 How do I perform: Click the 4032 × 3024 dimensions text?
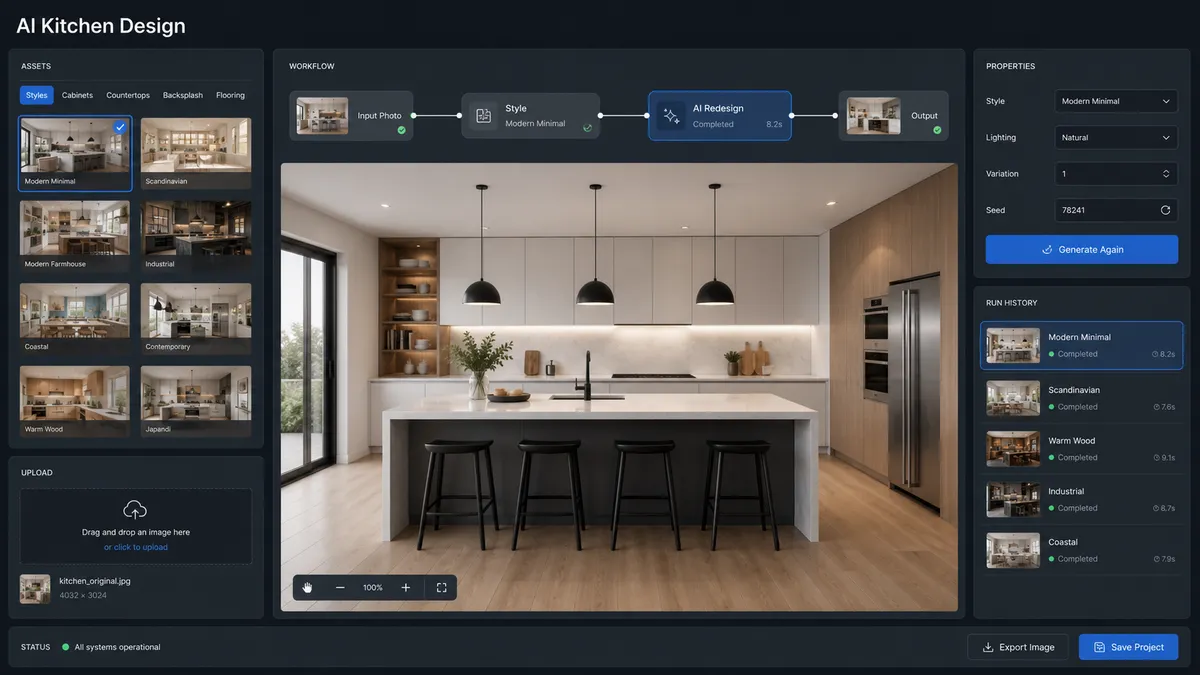(83, 596)
